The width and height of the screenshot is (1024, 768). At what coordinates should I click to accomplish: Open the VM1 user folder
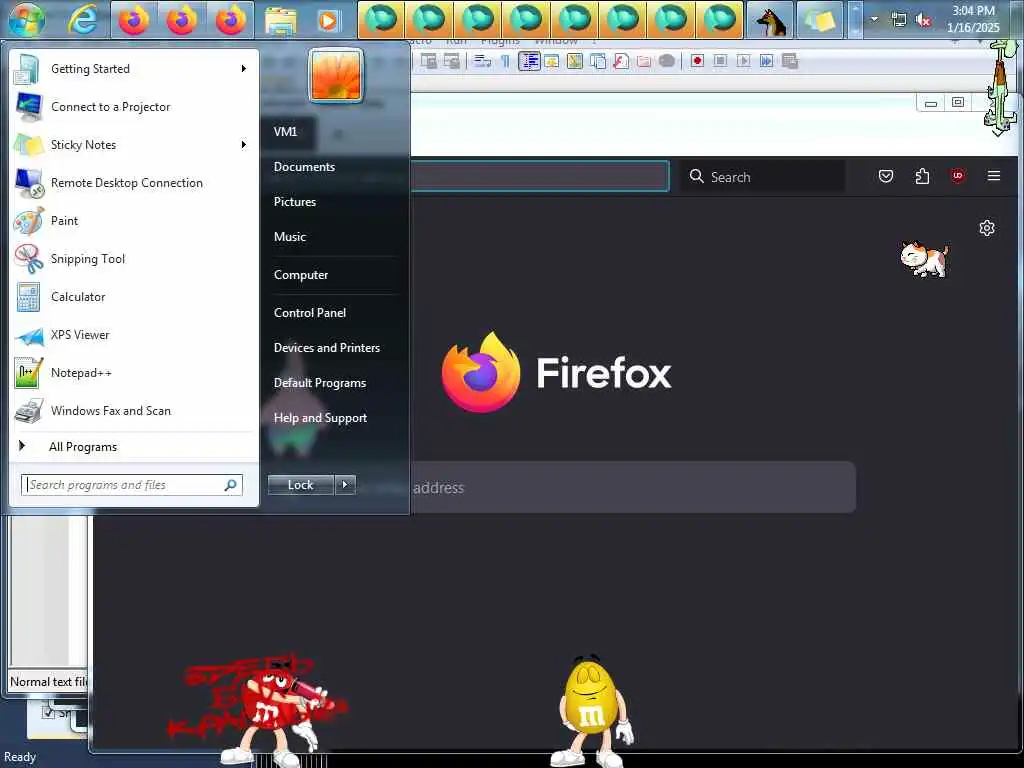coord(285,131)
